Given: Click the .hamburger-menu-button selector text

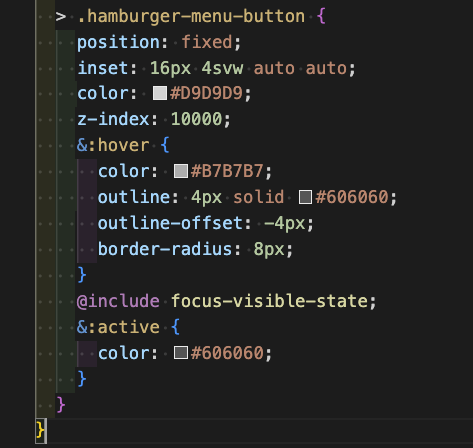Looking at the screenshot, I should tap(191, 16).
